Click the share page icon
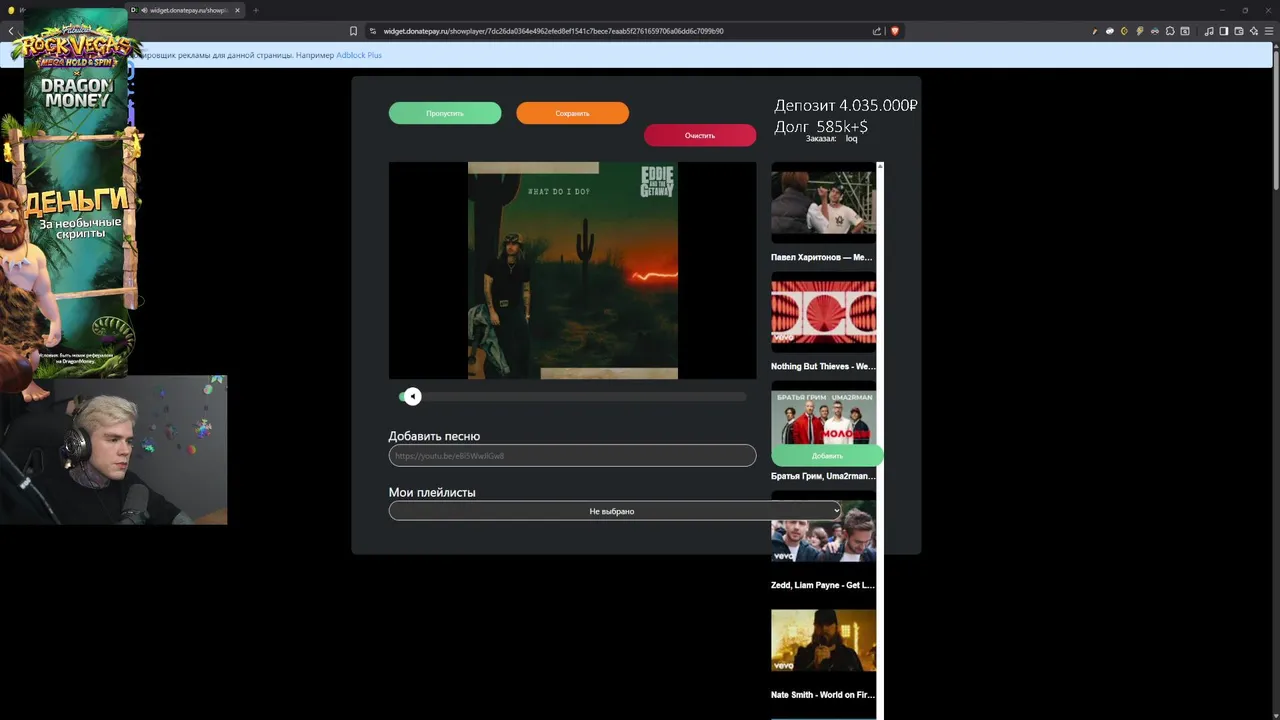 (877, 31)
